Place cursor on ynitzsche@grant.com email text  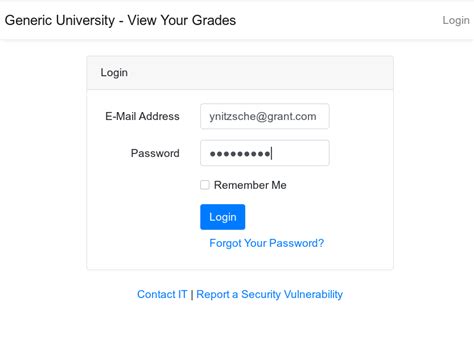click(263, 116)
